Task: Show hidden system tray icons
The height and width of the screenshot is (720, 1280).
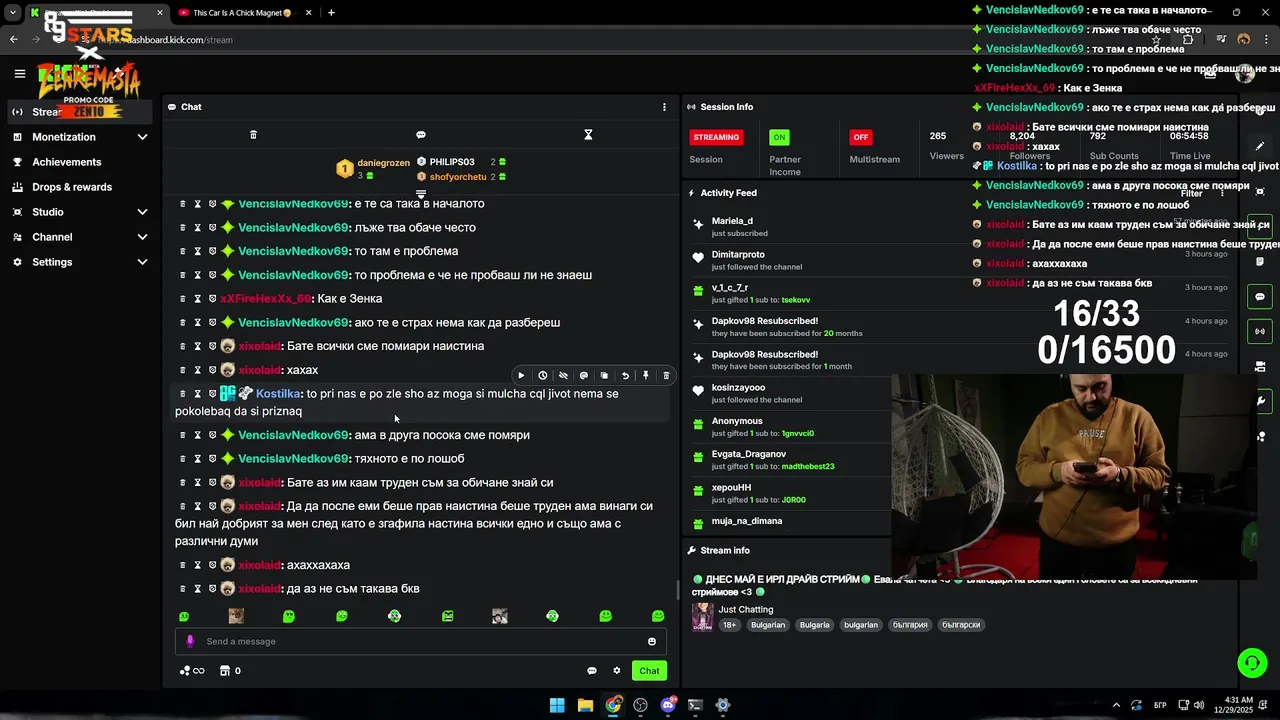Action: pos(1116,705)
